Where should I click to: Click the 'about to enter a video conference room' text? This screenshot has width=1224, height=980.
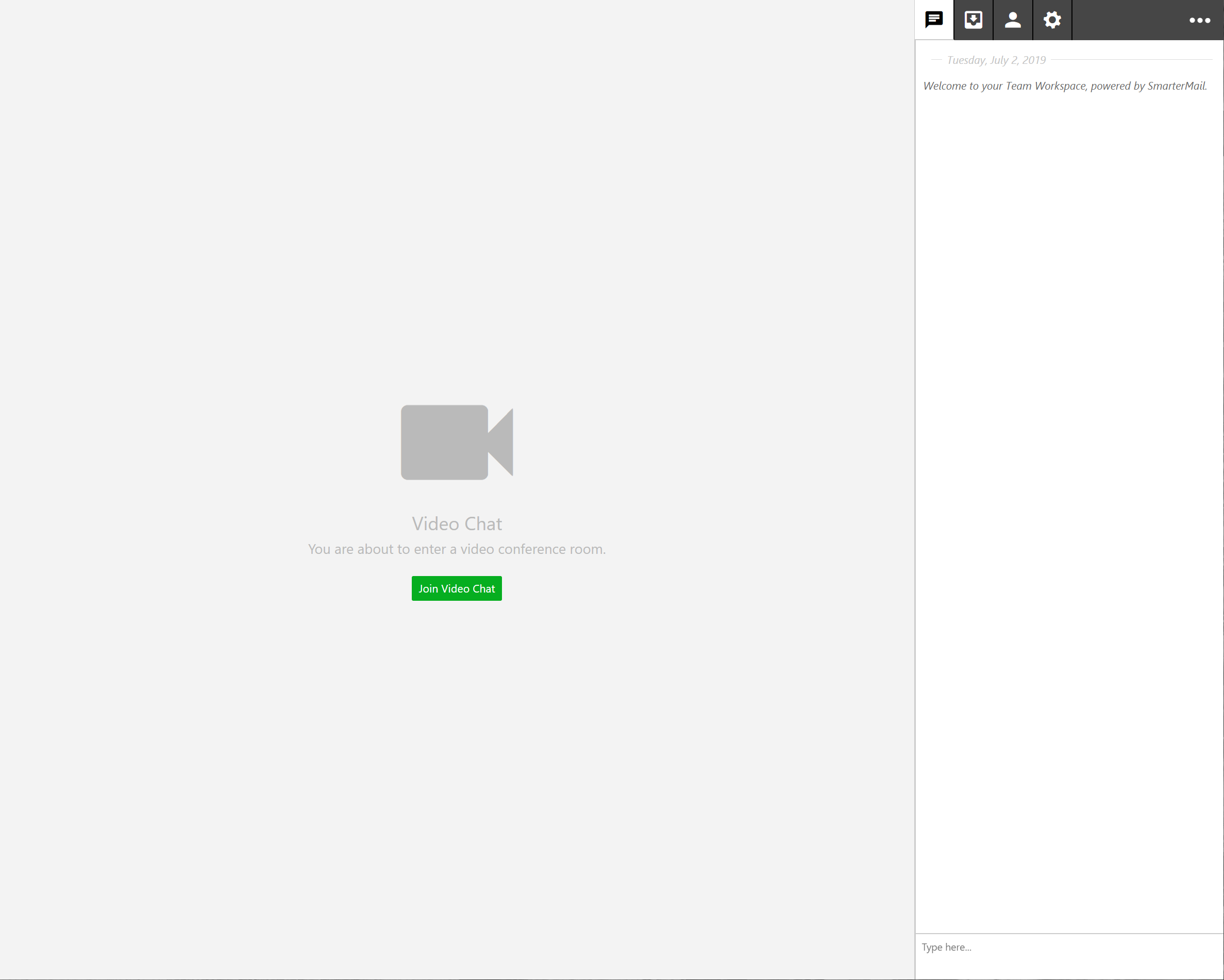[x=457, y=549]
